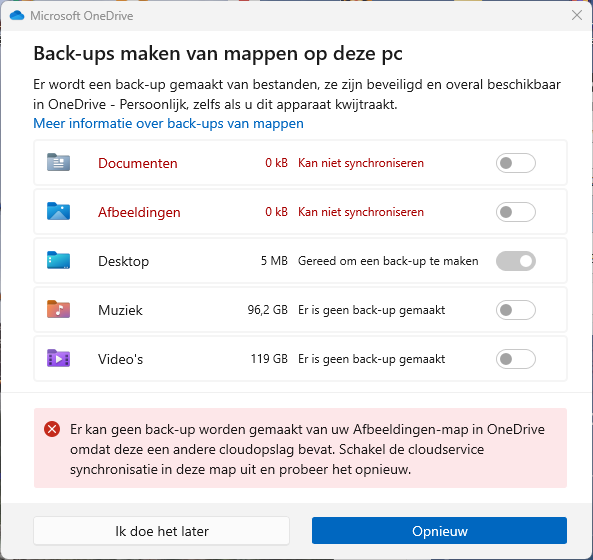Click the Muziek 96,2 GB size text
593x560 pixels.
click(267, 310)
